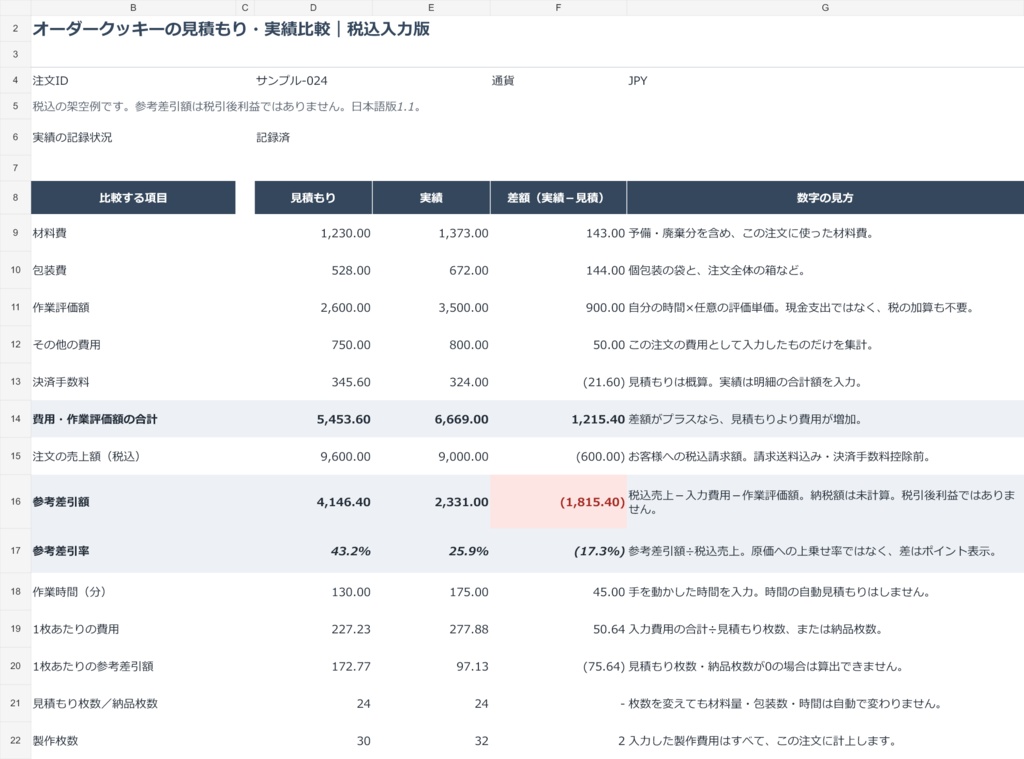
Task: Click the note starting 税込の架空例です
Action: (226, 106)
